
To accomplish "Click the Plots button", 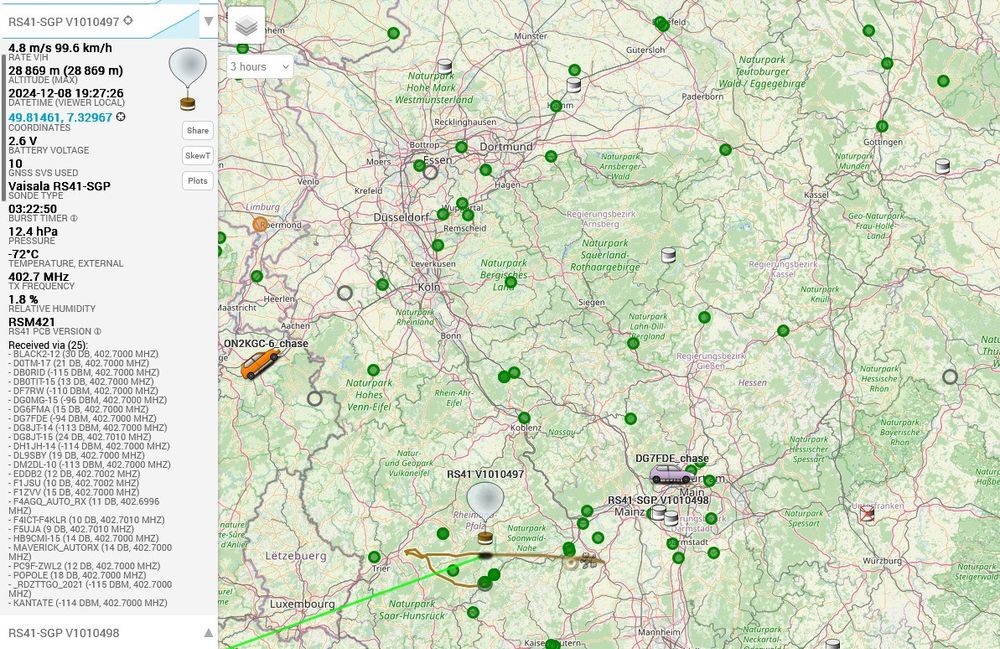I will pos(198,180).
